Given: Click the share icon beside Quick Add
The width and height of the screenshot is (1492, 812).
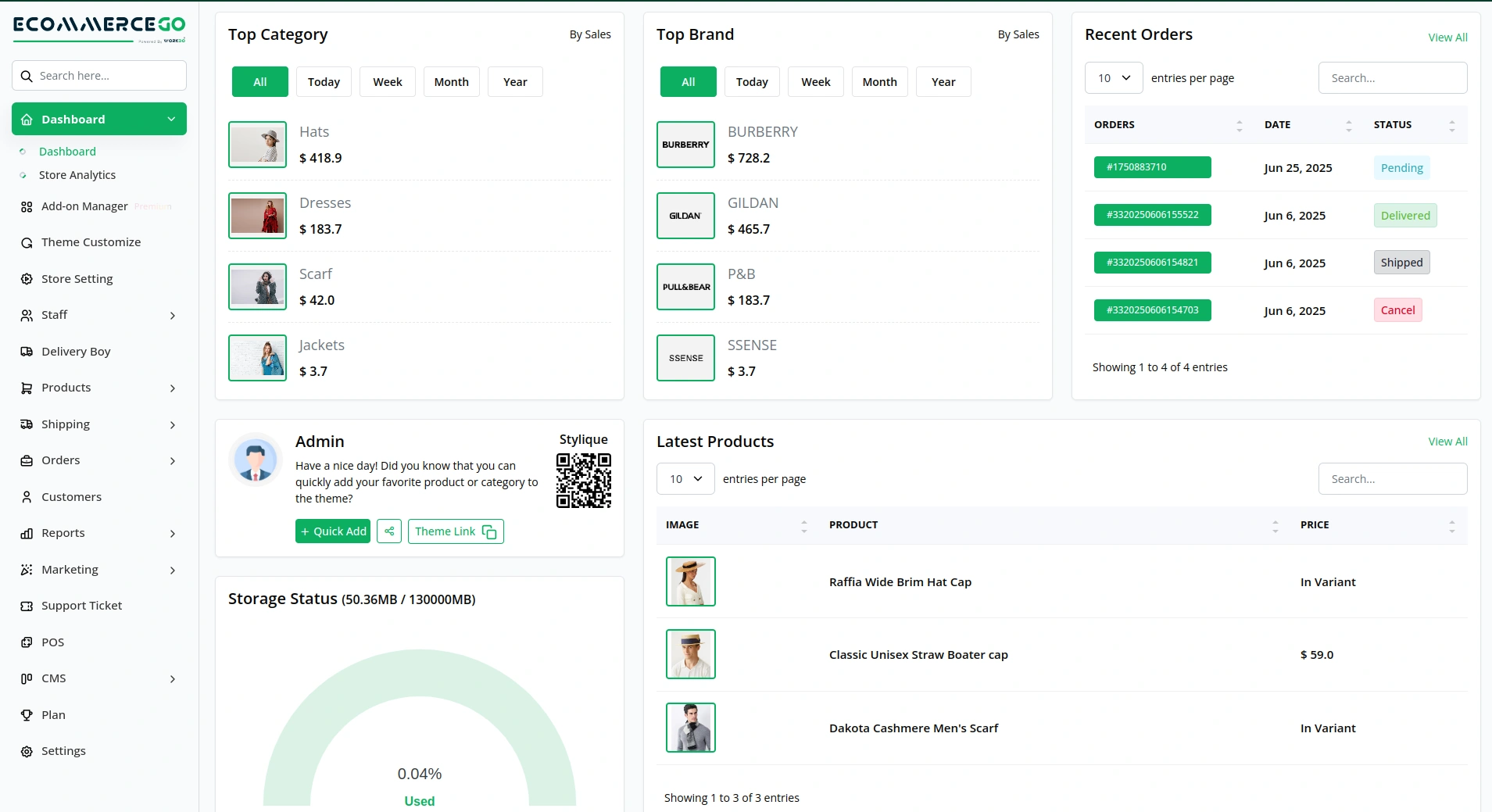Looking at the screenshot, I should click(388, 531).
